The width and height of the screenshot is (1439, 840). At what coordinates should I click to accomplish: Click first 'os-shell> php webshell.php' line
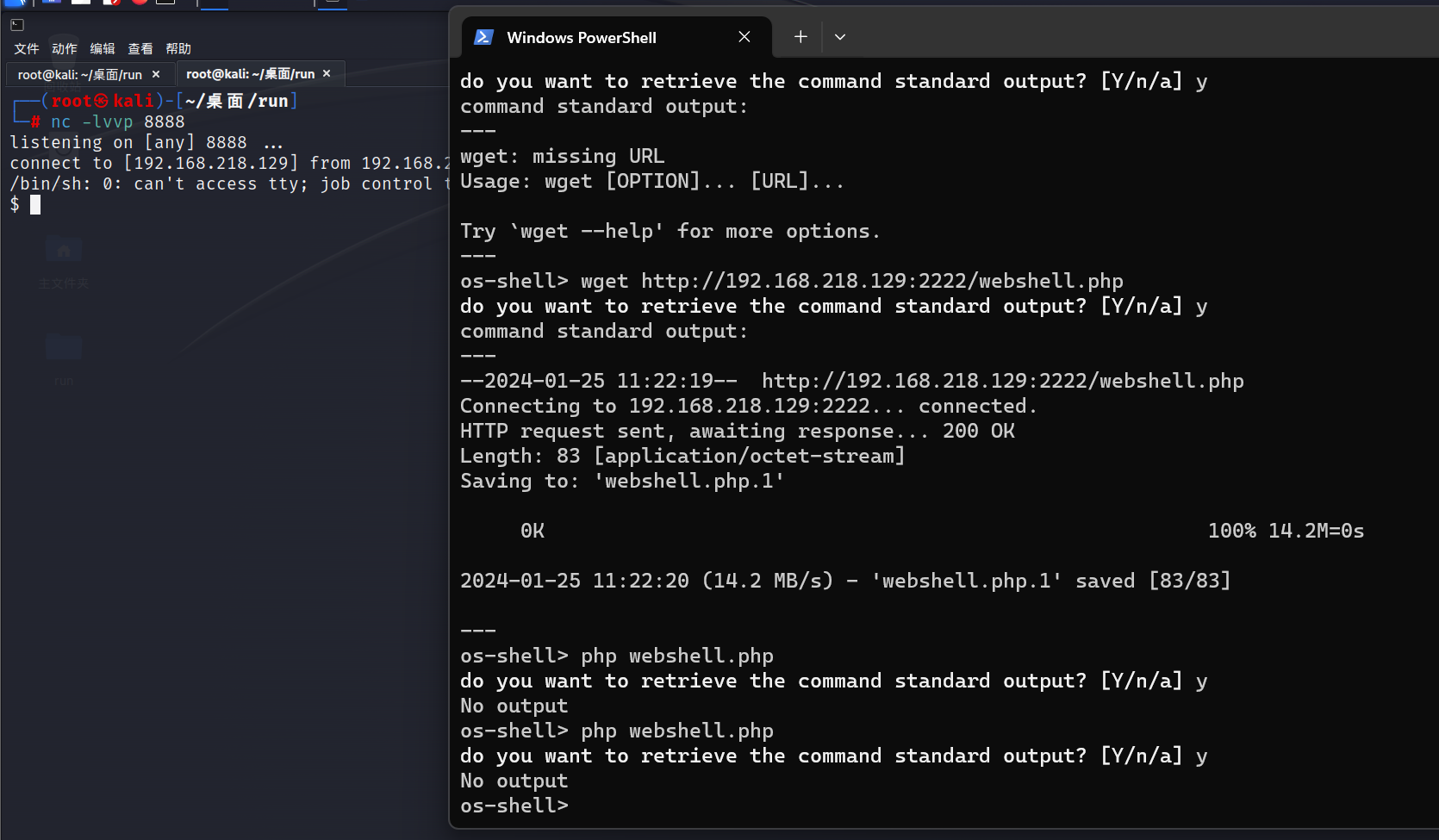click(617, 656)
